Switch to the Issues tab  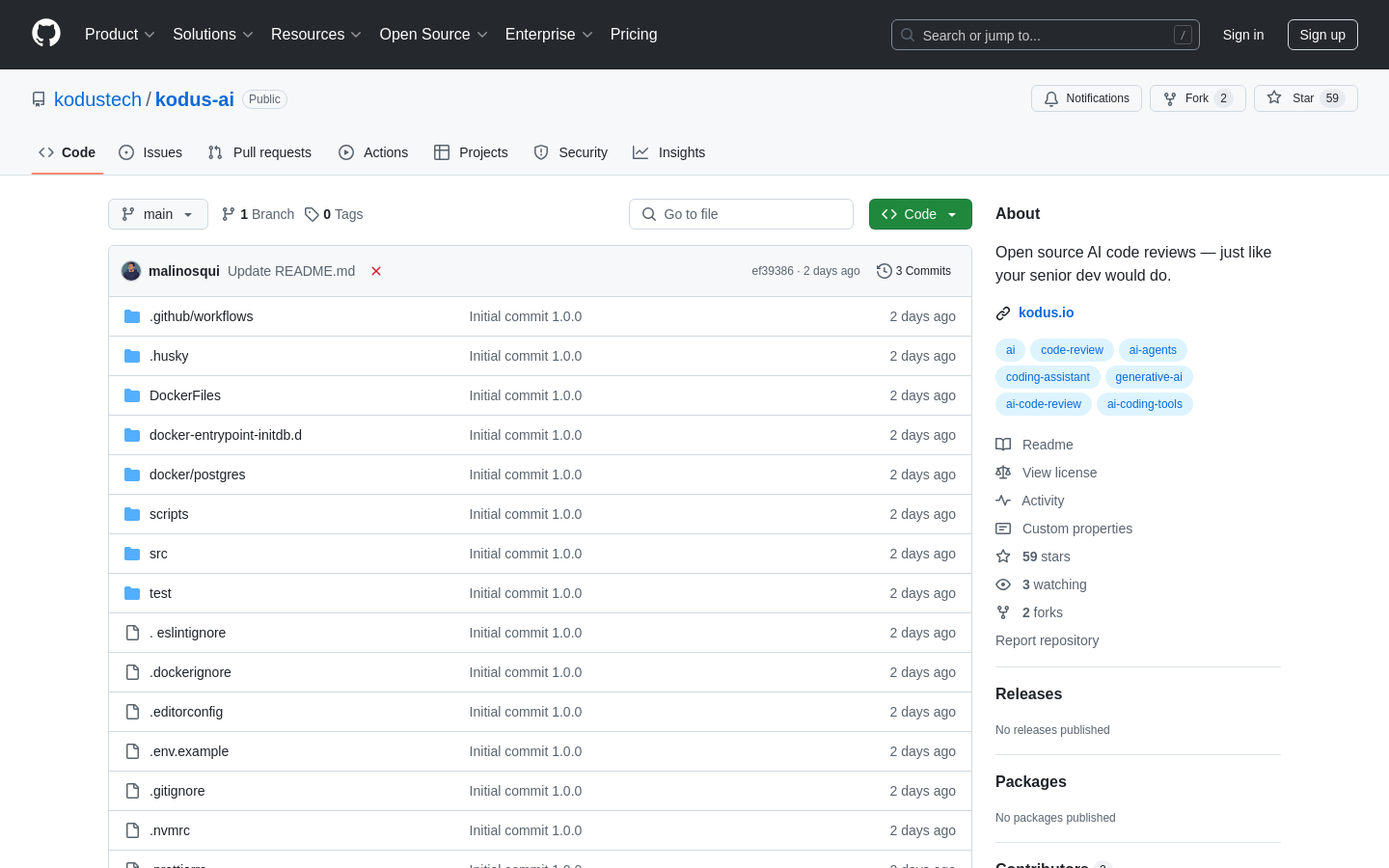click(150, 152)
